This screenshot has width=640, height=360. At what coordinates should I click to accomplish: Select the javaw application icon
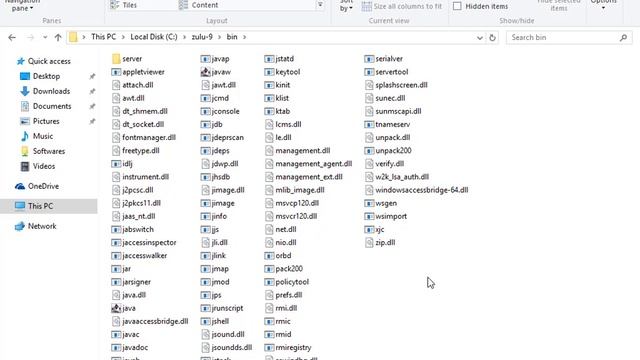(205, 72)
